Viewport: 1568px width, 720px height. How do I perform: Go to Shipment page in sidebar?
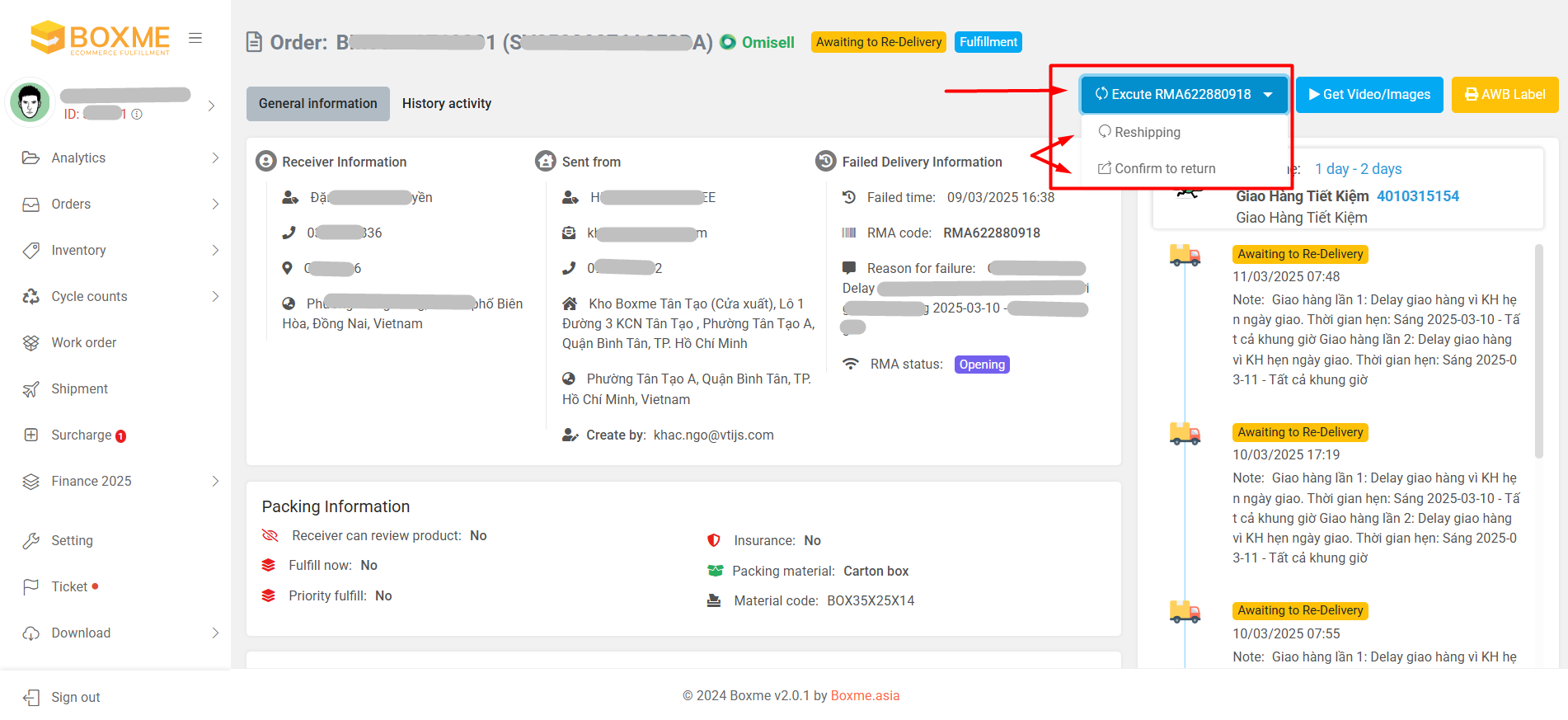(x=79, y=388)
